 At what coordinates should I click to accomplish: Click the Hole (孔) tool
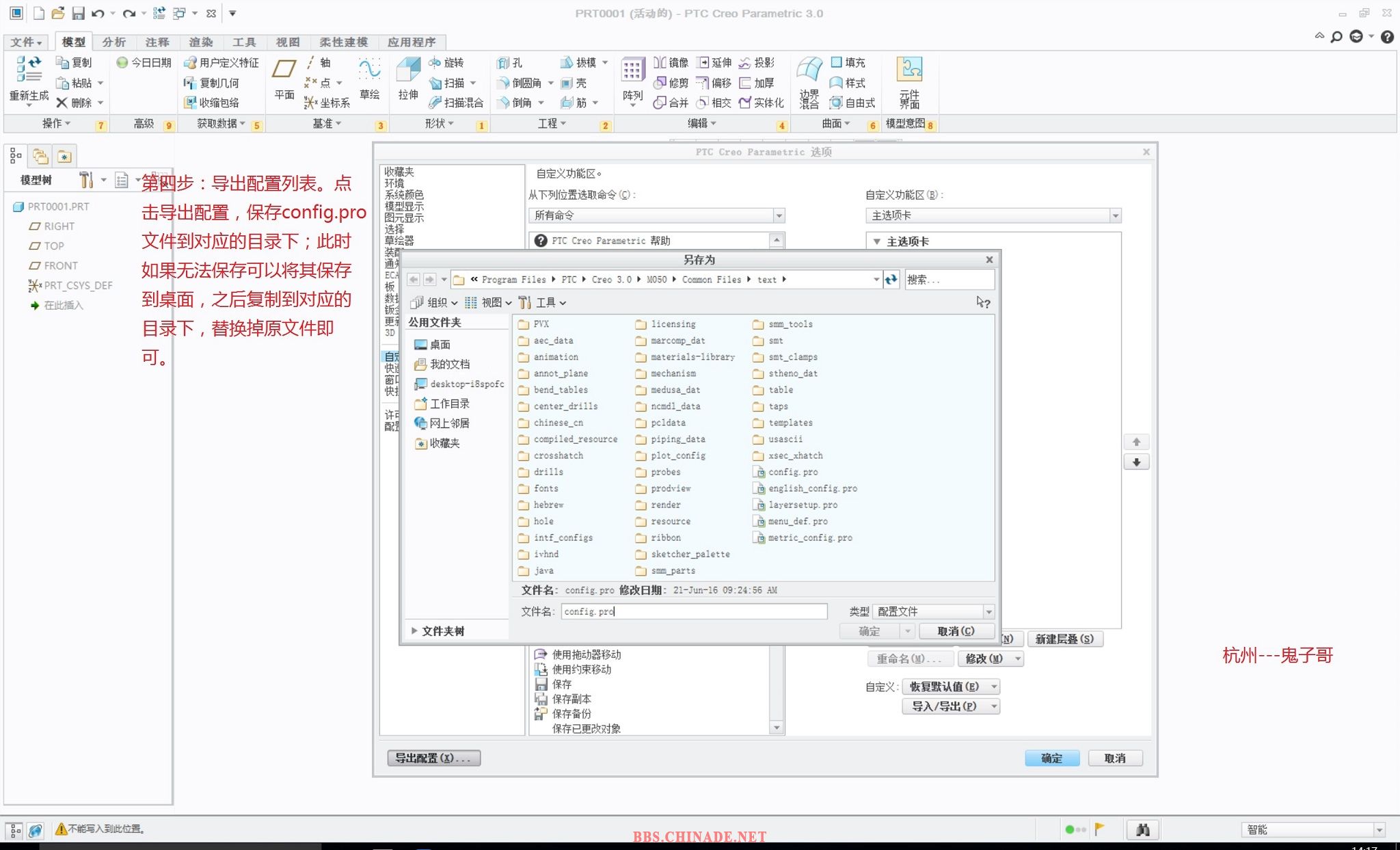(x=509, y=63)
